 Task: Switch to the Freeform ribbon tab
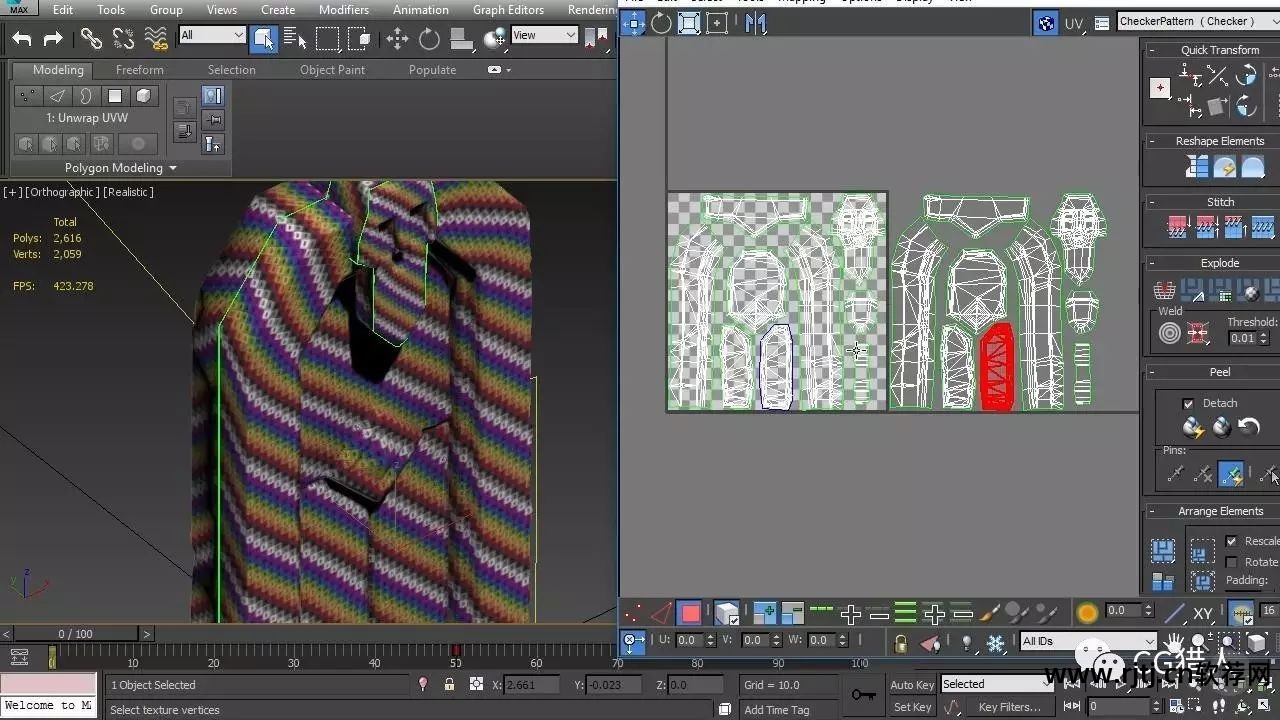click(138, 70)
